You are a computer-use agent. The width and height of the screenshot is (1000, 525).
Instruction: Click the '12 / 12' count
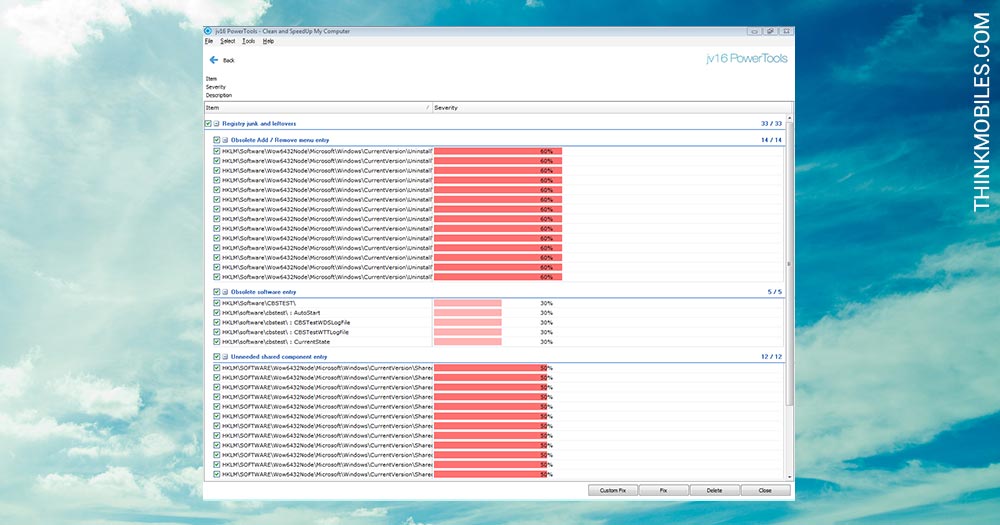771,357
